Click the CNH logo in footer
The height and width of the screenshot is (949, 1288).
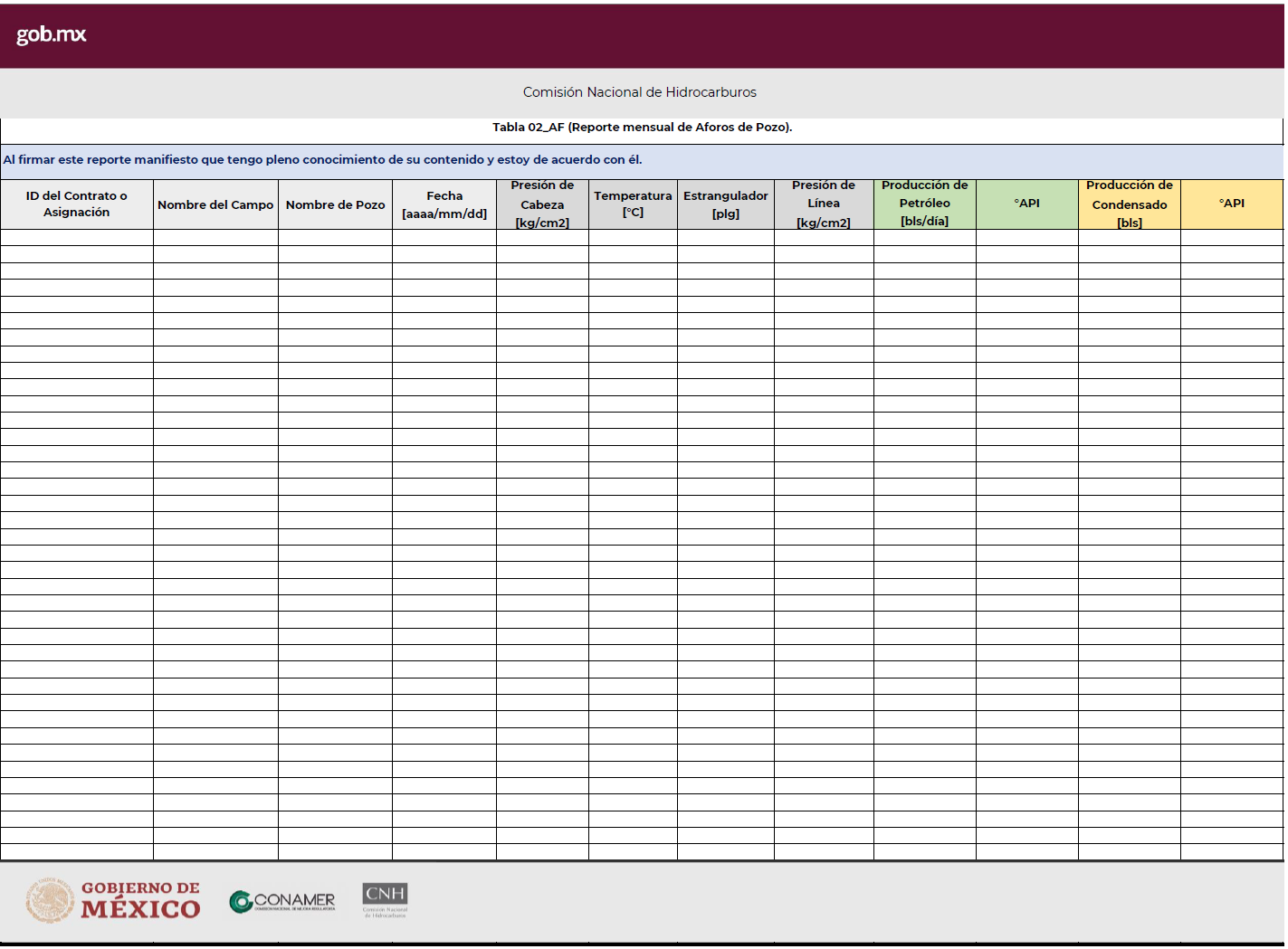tap(385, 900)
